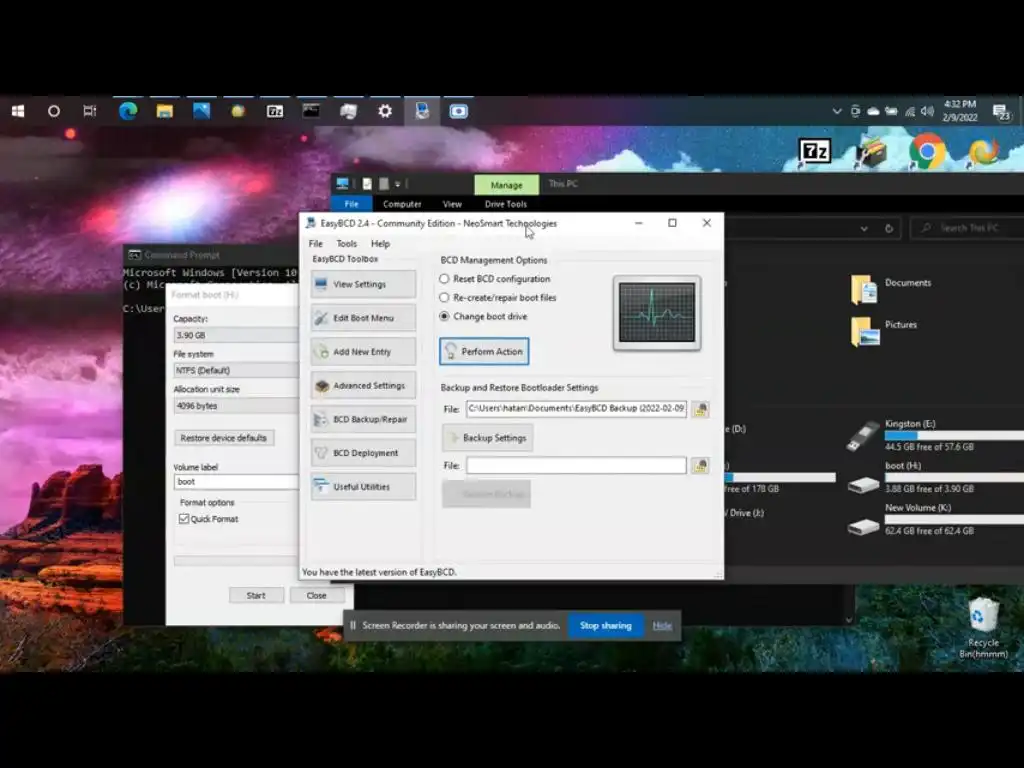1024x768 pixels.
Task: Open Documents folder in This PC
Action: coord(891,289)
